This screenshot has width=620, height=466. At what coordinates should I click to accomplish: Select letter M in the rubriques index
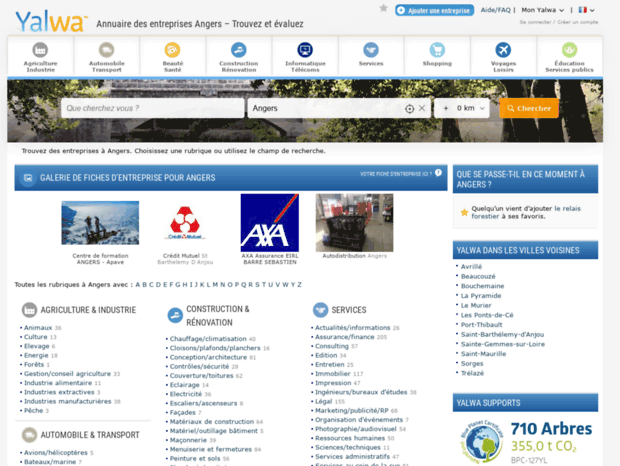(215, 285)
